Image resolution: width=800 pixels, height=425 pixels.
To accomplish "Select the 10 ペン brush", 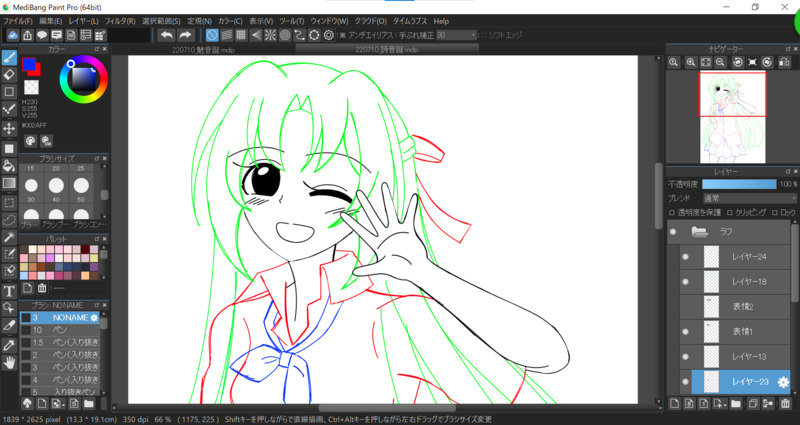I will pyautogui.click(x=60, y=330).
